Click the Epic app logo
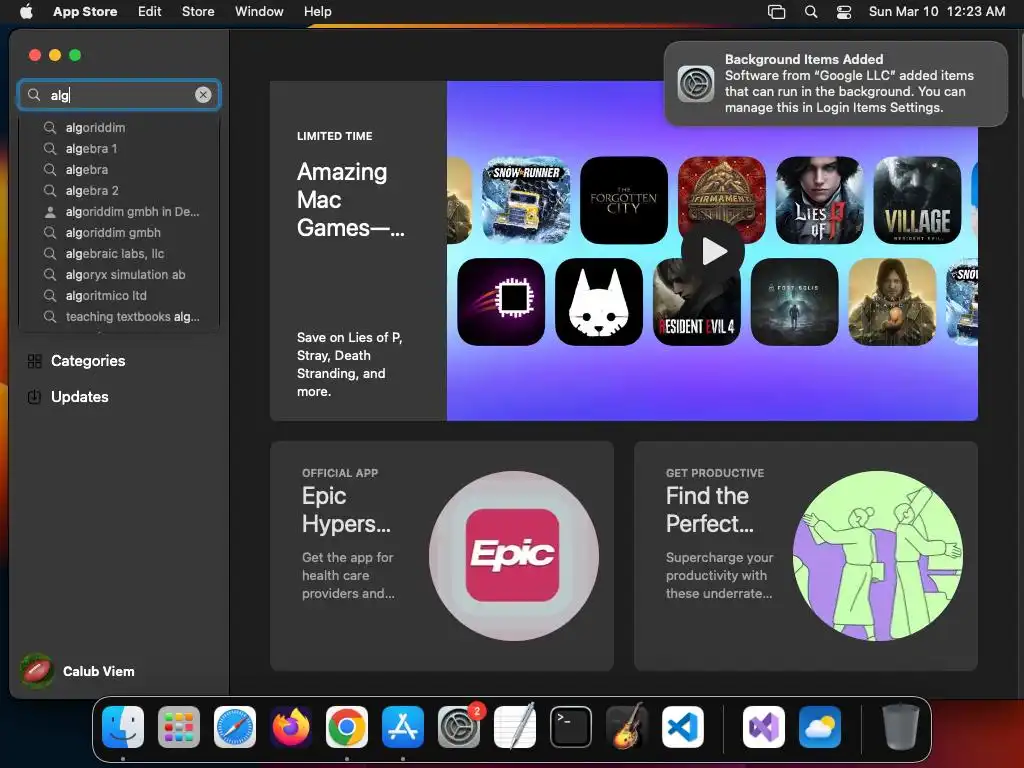Screen dimensions: 1024x768 [513, 555]
